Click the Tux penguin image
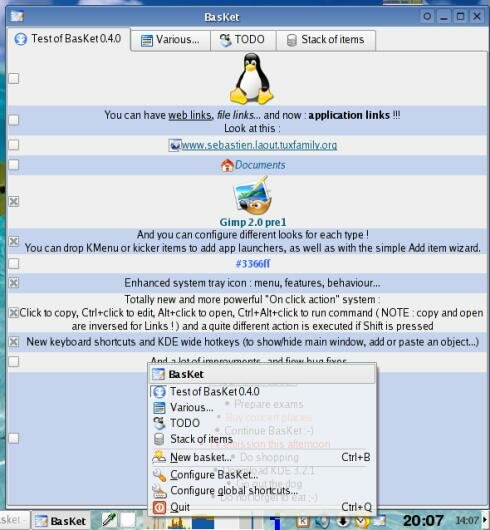490x530 pixels. (251, 78)
